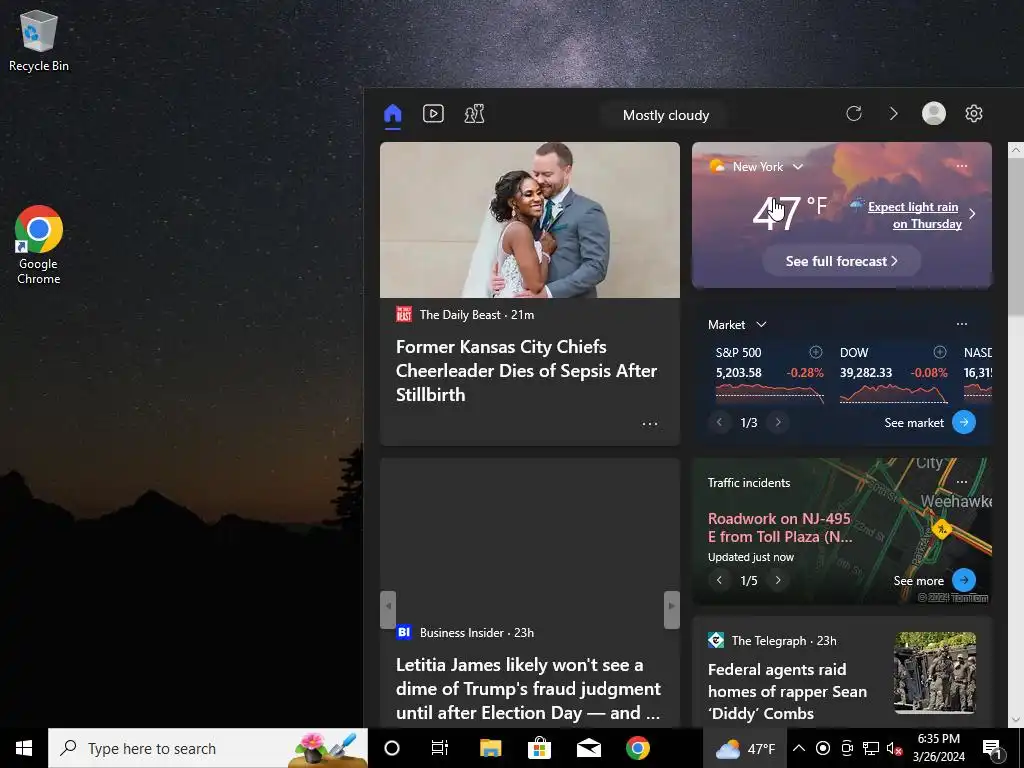This screenshot has width=1024, height=768.
Task: Refresh the news feed
Action: pyautogui.click(x=854, y=114)
